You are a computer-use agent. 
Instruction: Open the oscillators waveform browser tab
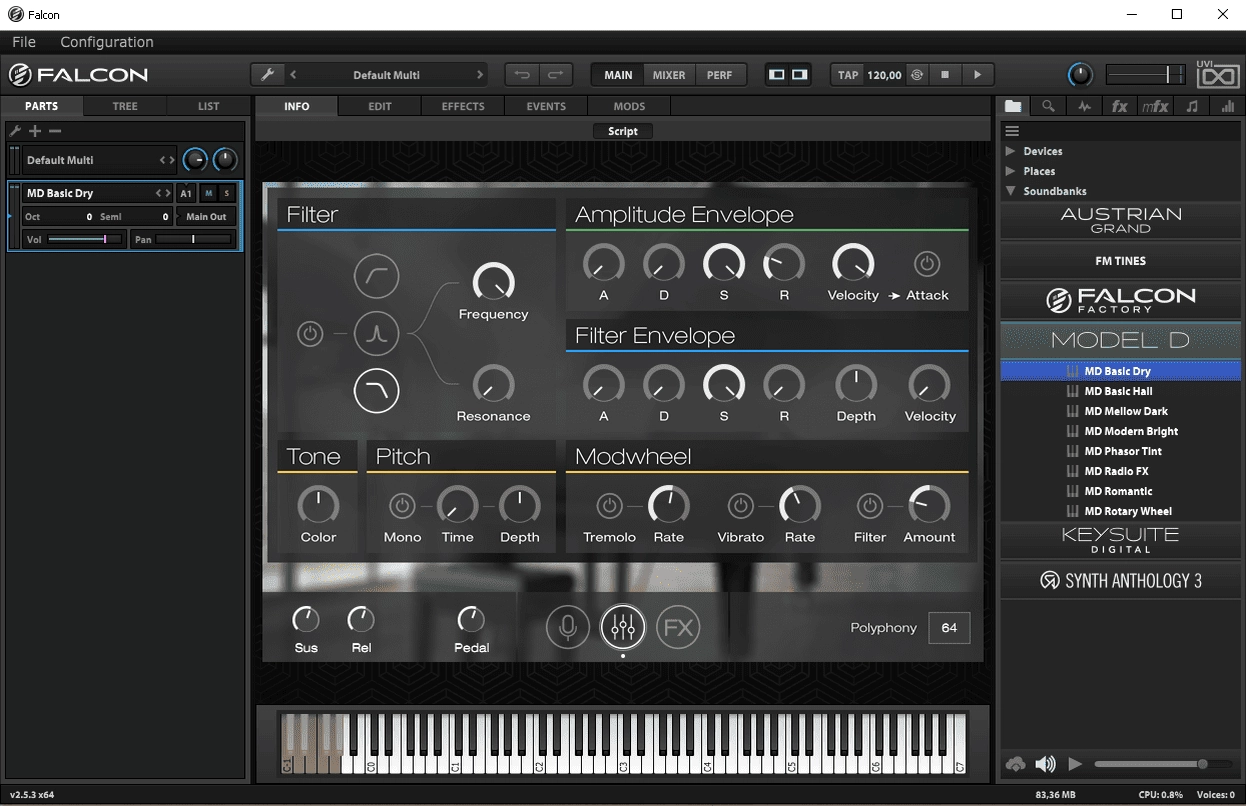(x=1084, y=106)
